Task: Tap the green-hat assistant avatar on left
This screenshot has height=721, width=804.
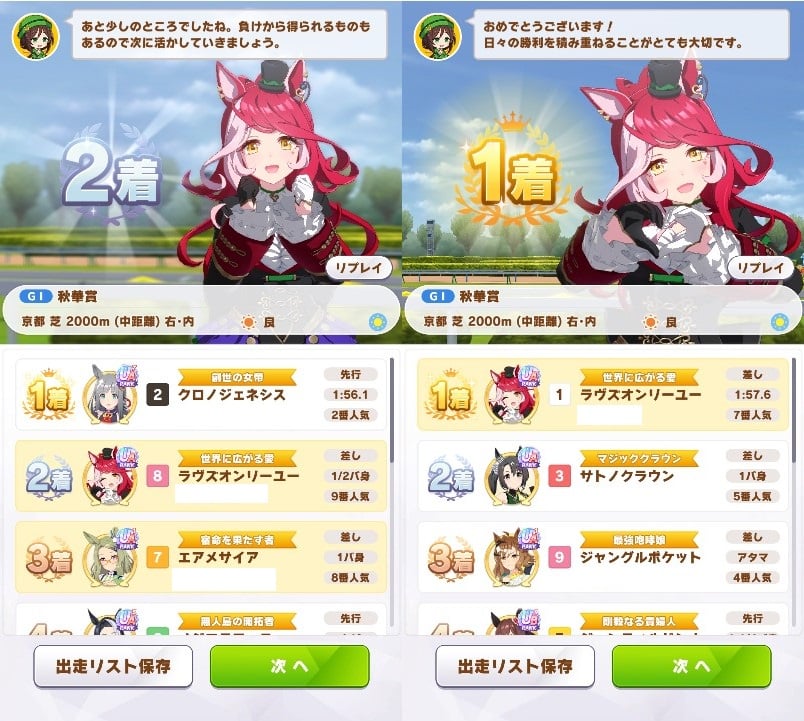Action: pyautogui.click(x=35, y=37)
